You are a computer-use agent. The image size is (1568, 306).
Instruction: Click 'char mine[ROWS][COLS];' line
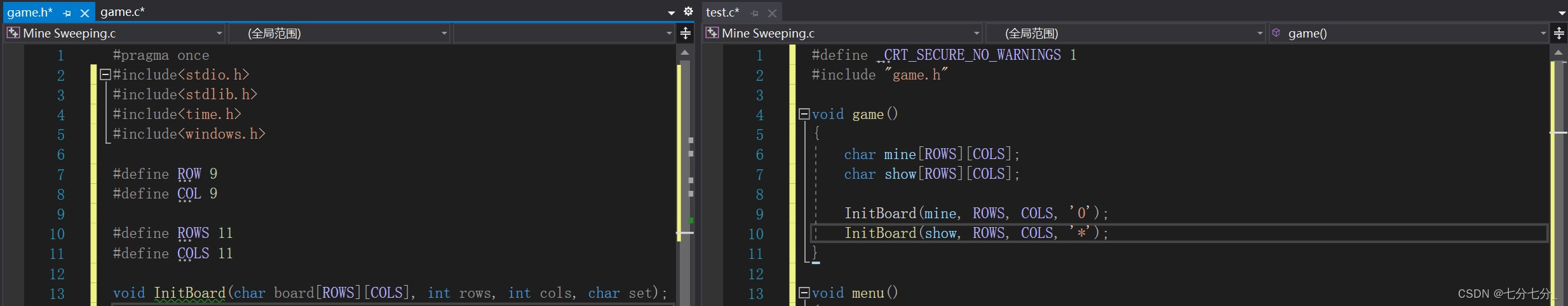point(932,155)
